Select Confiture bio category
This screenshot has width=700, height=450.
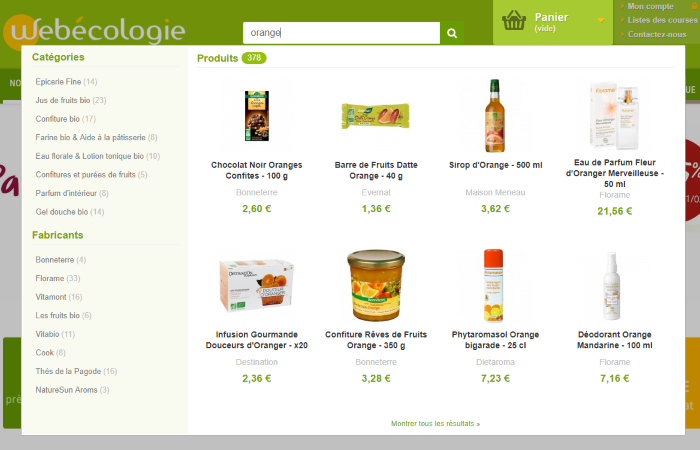click(66, 119)
